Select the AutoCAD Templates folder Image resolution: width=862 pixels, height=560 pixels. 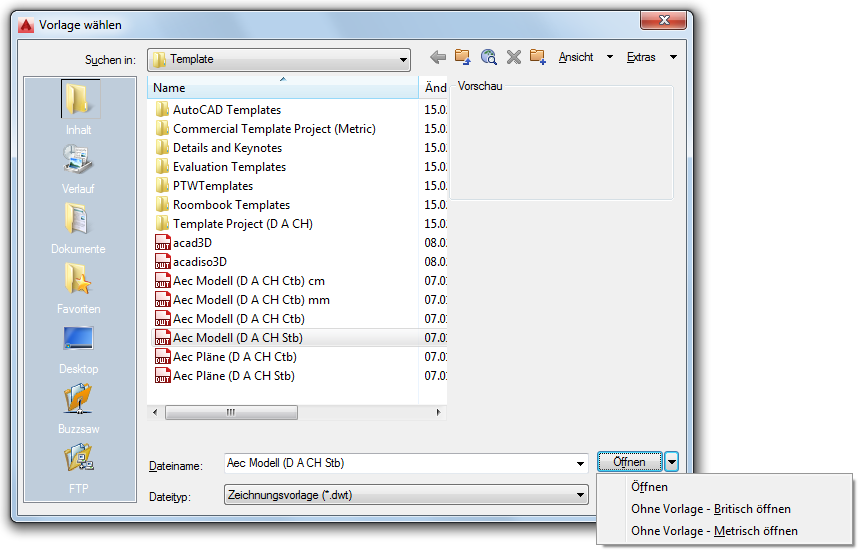218,110
